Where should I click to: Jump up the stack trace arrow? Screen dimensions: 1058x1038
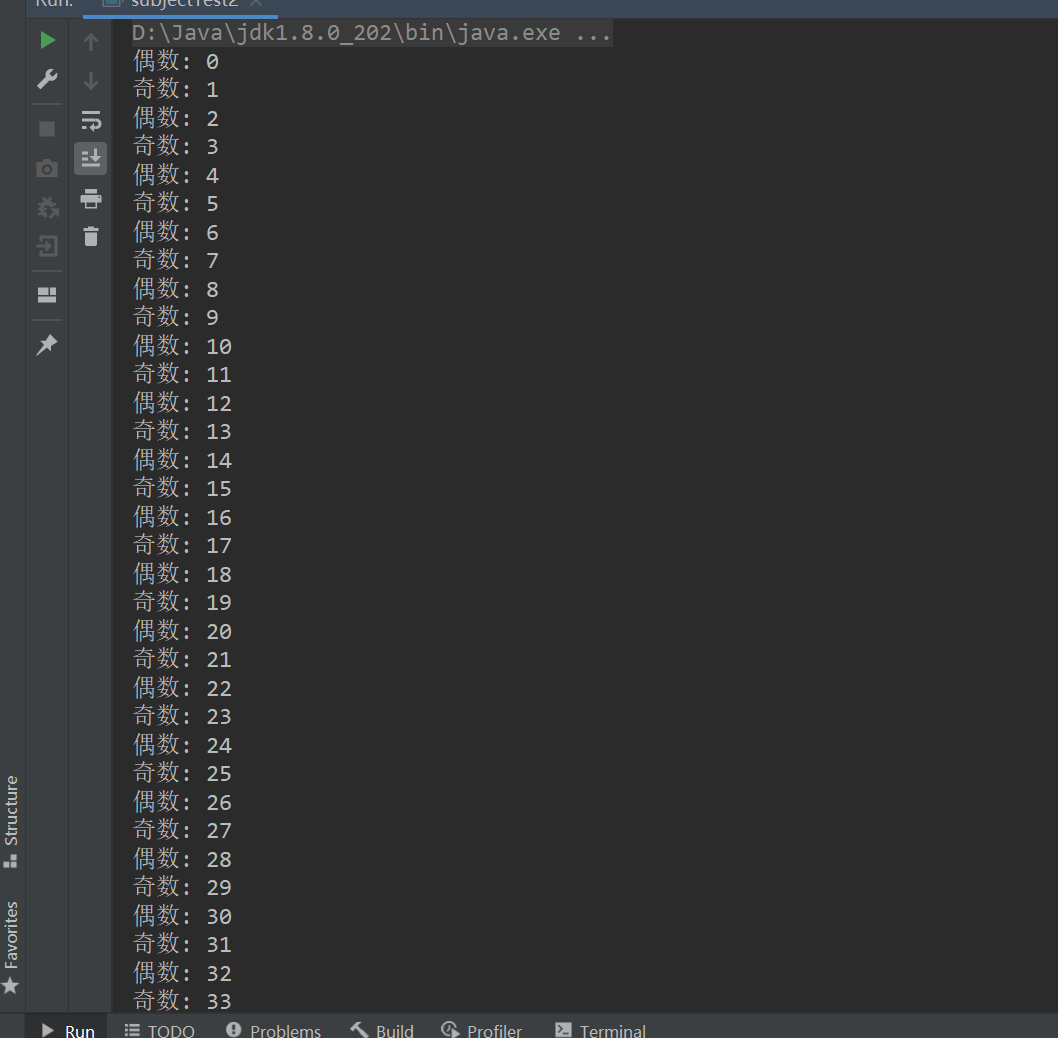(91, 42)
